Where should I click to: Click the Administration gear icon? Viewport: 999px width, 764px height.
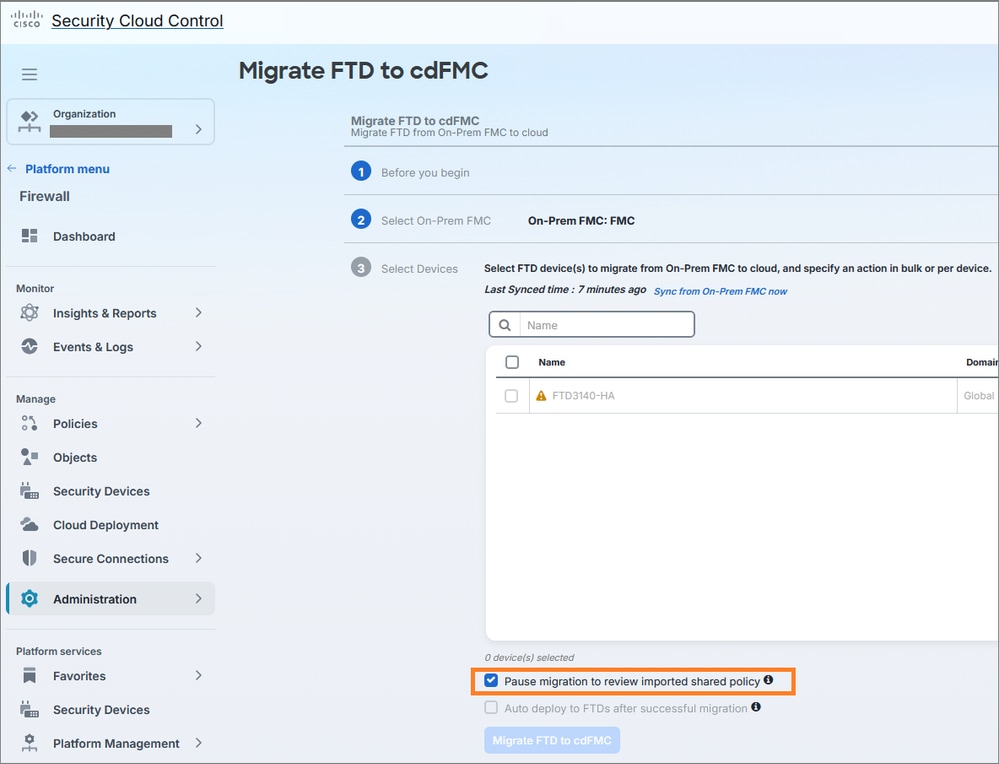pyautogui.click(x=29, y=598)
